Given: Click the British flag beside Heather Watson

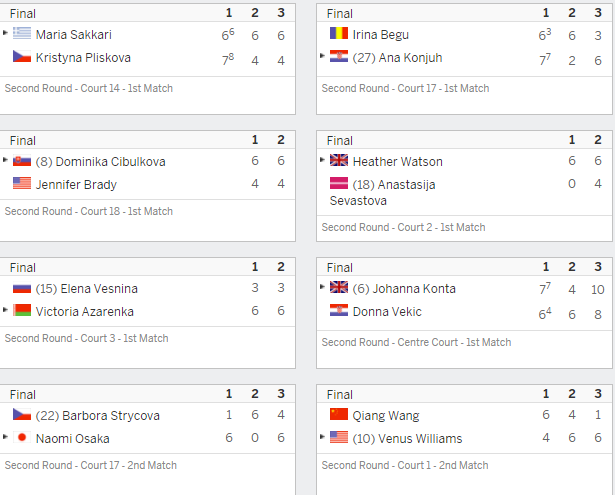Looking at the screenshot, I should (339, 160).
